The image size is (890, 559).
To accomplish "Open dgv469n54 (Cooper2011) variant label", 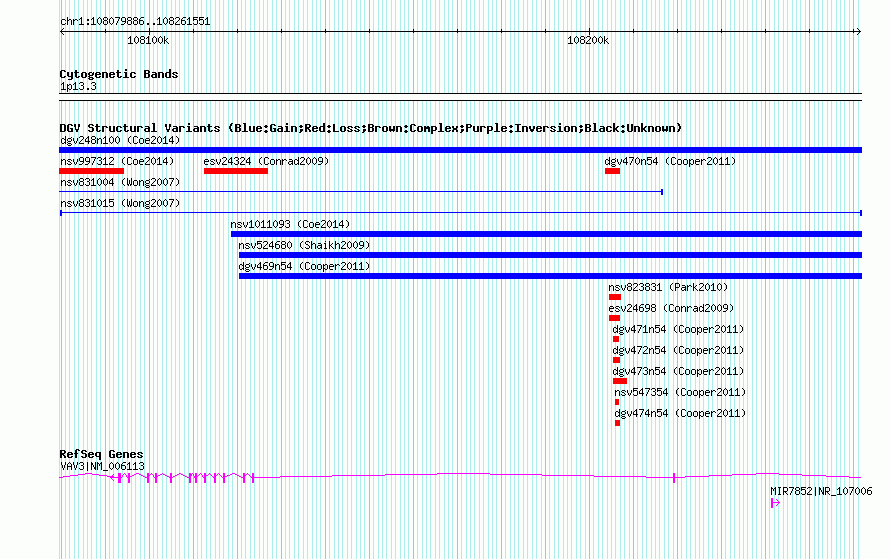I will (304, 266).
